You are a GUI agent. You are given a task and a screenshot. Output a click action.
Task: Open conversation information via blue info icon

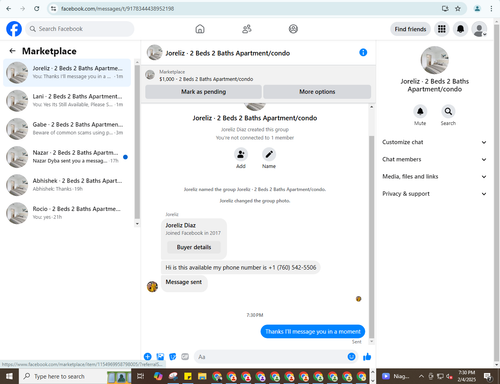(x=363, y=52)
